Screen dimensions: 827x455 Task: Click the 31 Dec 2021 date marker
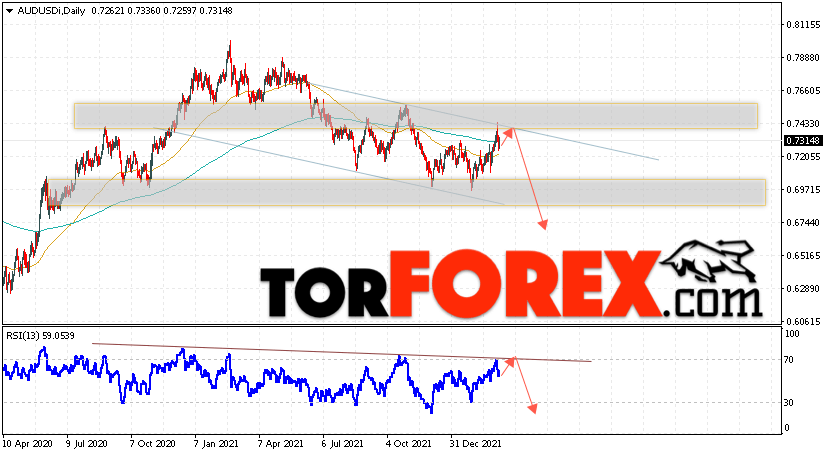[476, 444]
